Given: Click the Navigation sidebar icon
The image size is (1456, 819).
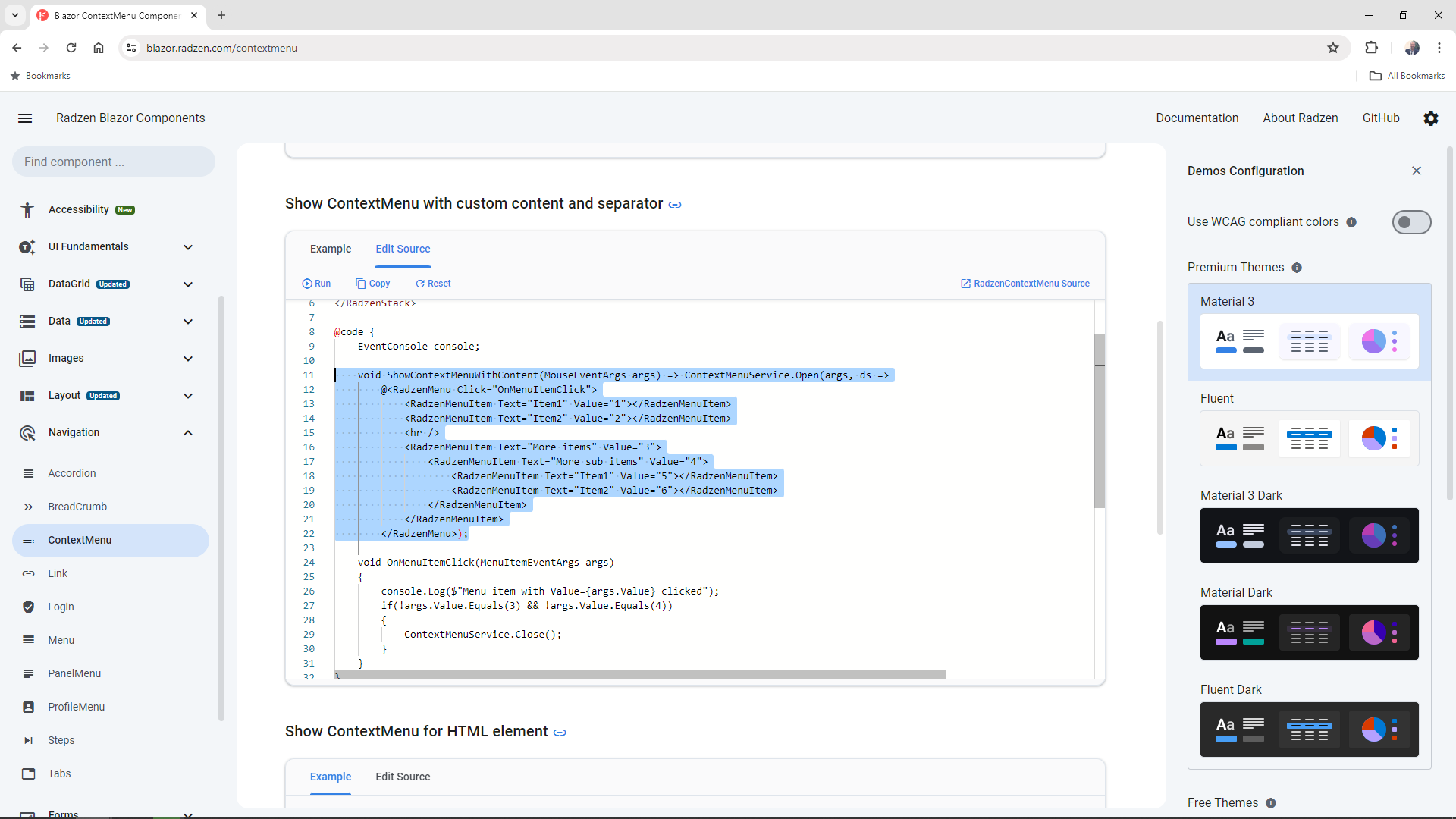Looking at the screenshot, I should (x=27, y=433).
